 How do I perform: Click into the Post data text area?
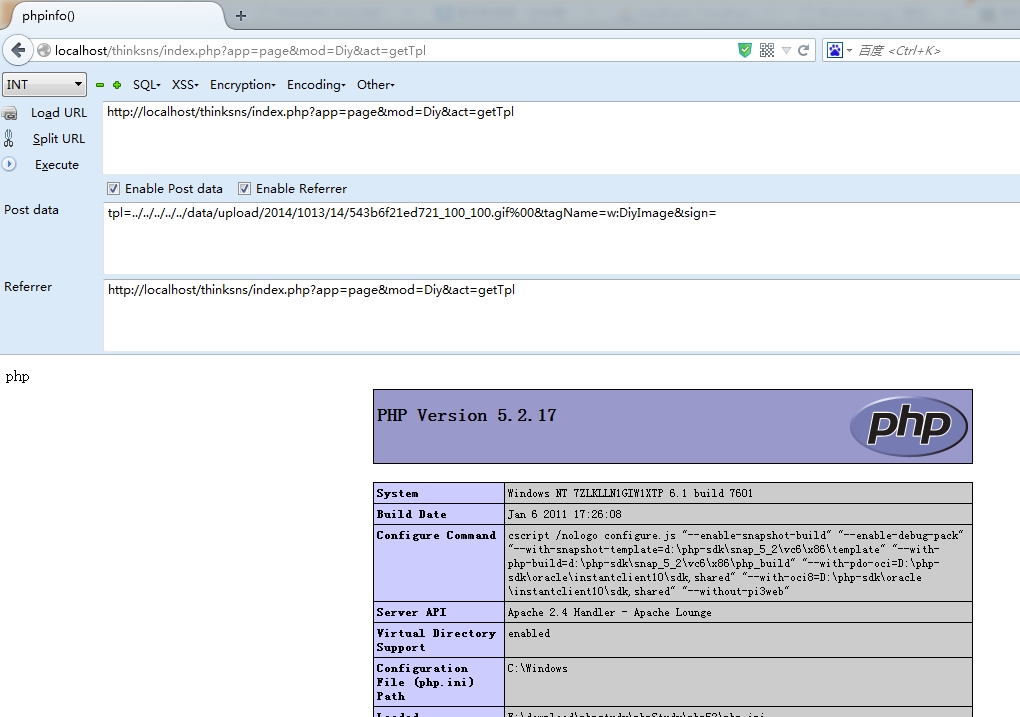pyautogui.click(x=561, y=238)
